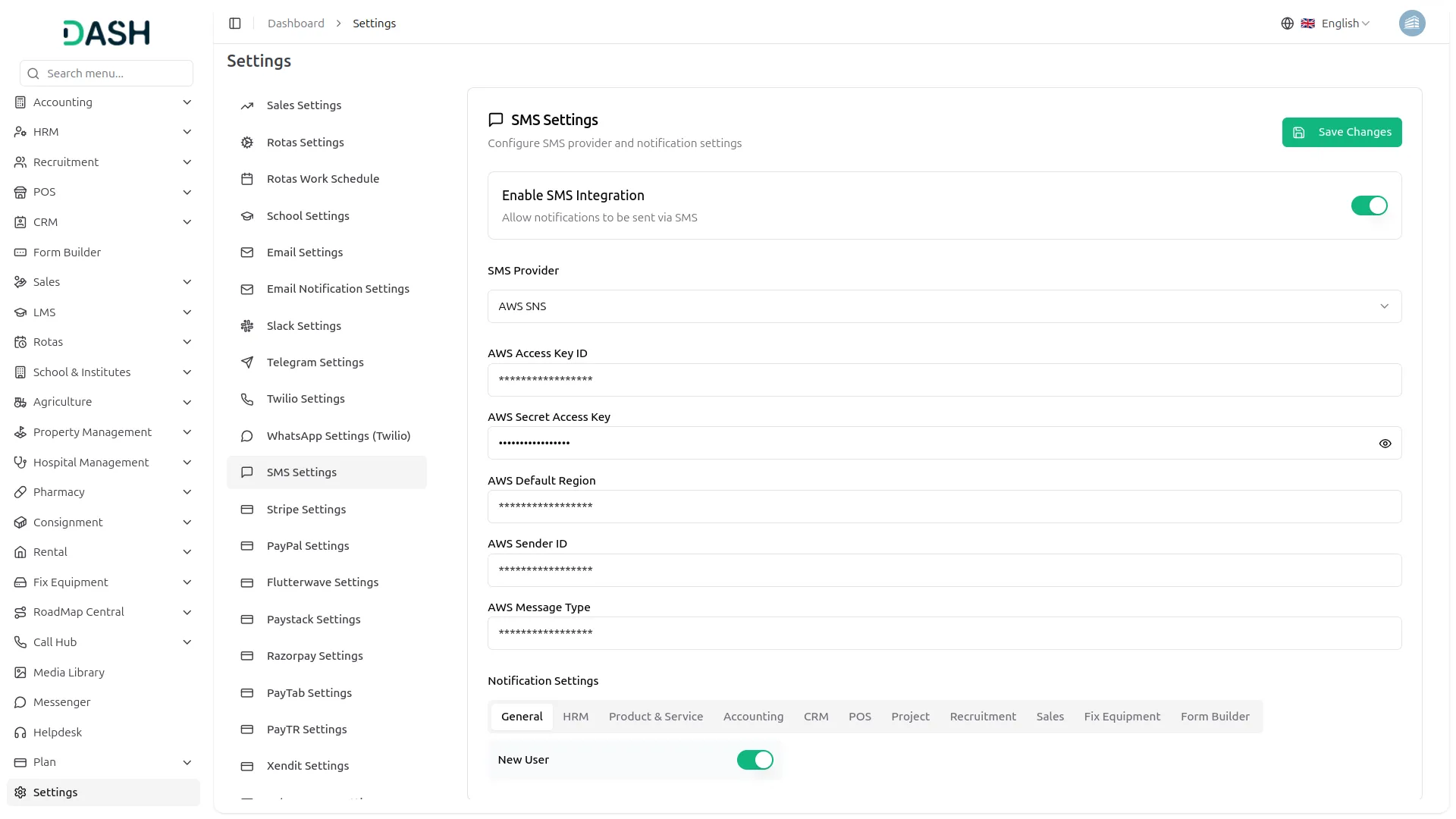Click the Helpdesk headset icon
Viewport: 1456px width, 819px height.
tap(20, 733)
